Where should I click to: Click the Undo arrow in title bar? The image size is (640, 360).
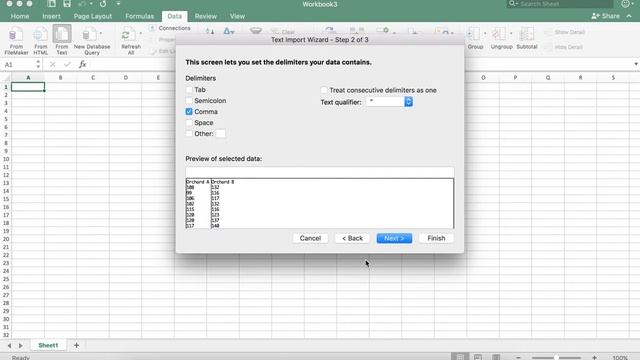(x=82, y=4)
